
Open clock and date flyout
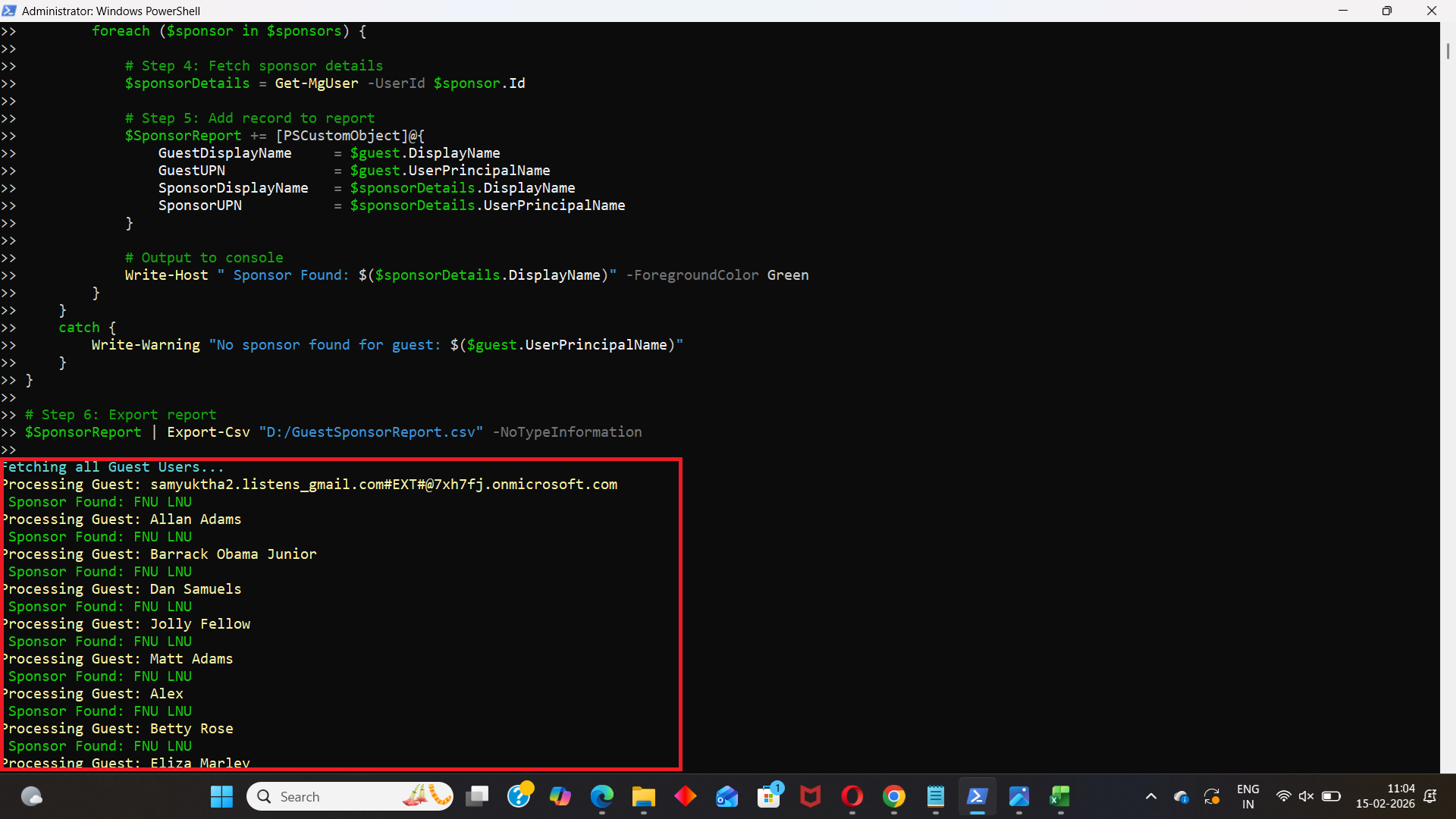tap(1385, 796)
